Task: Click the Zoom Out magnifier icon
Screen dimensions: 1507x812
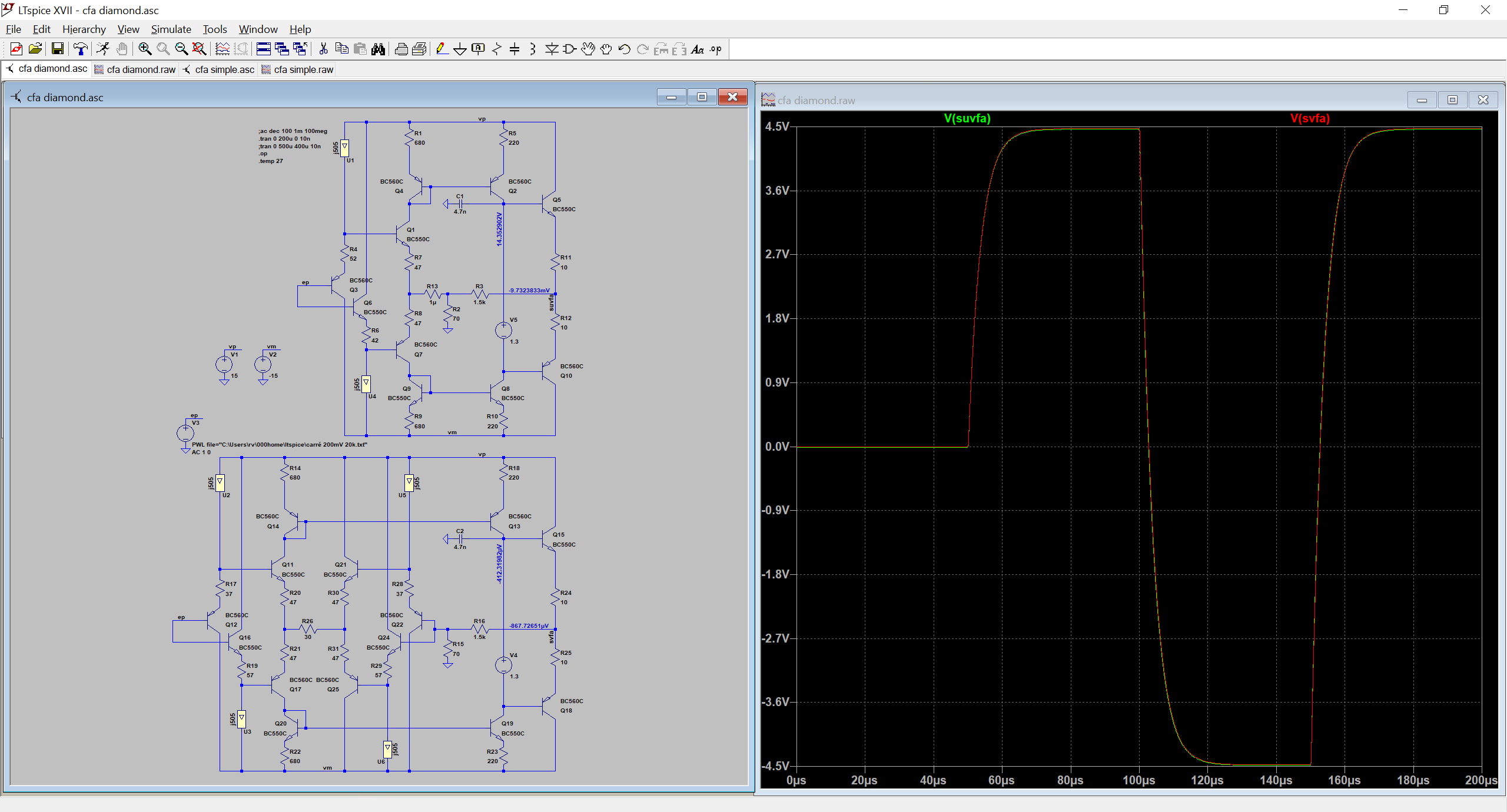Action: 181,49
